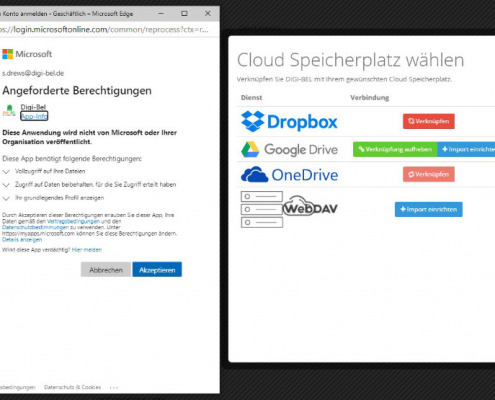Click 'Hier melden' link
This screenshot has height=400, width=495.
[x=87, y=250]
